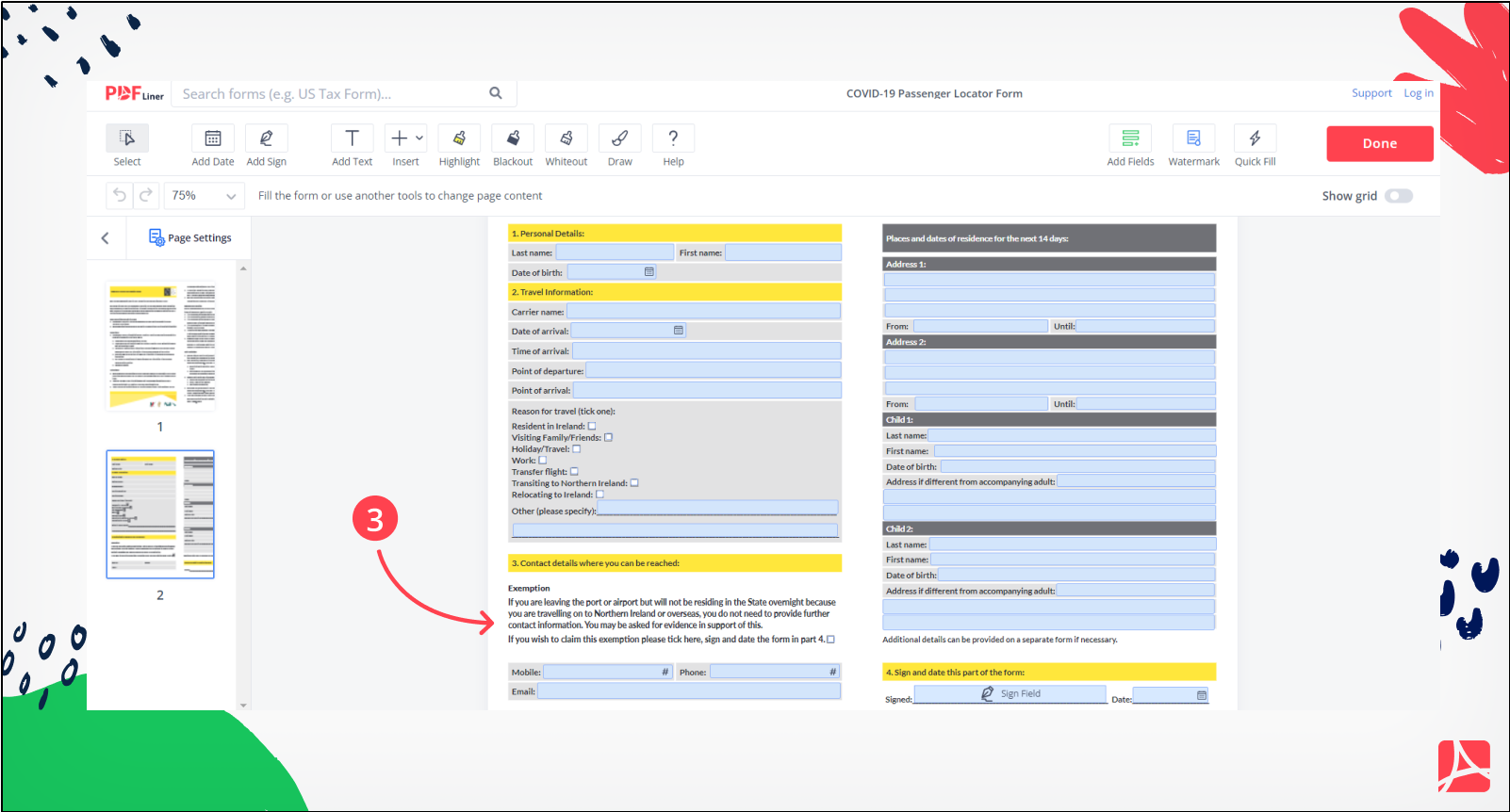
Task: Click the Child 1 Last name field
Action: coord(1072,435)
